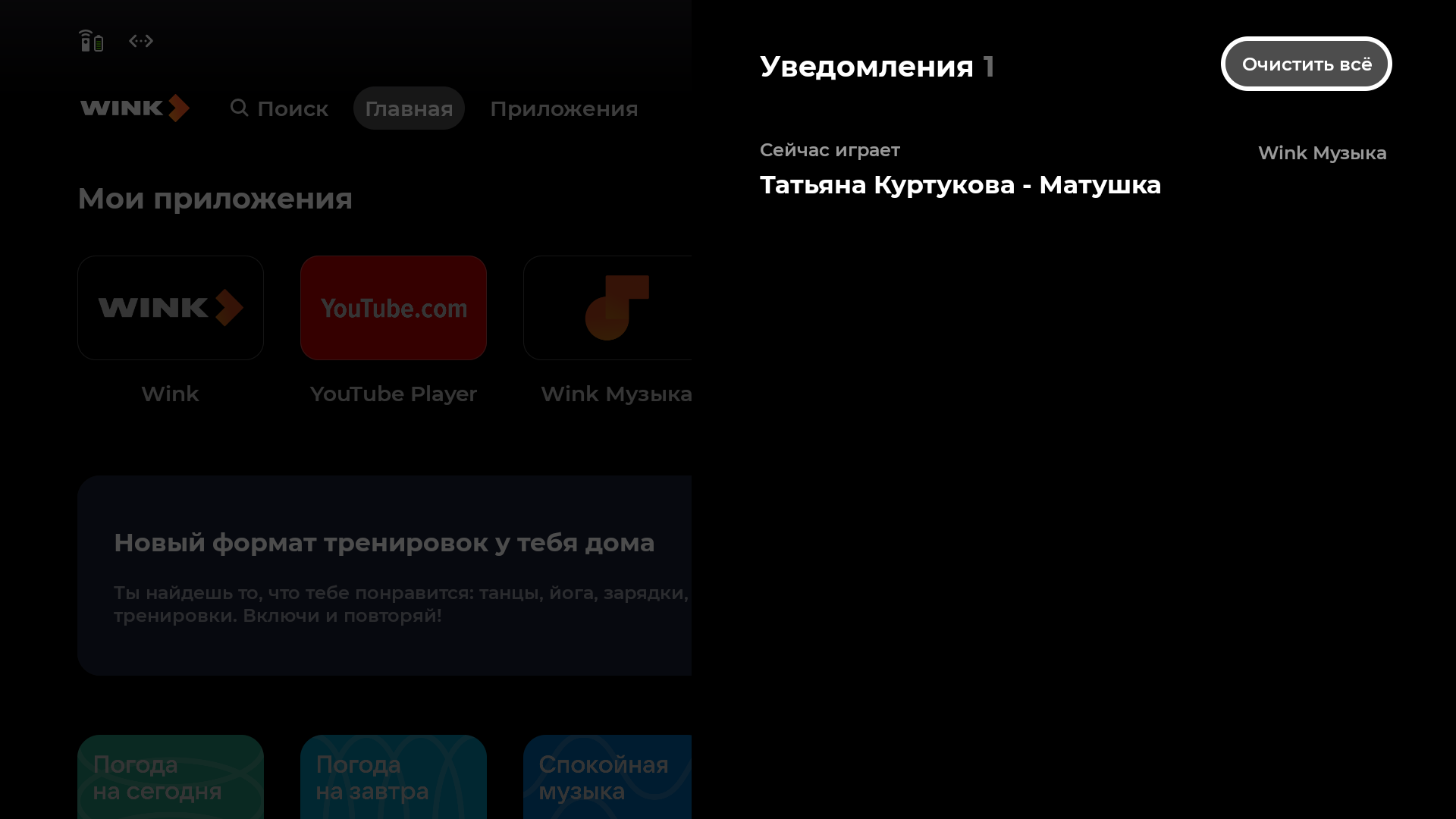Open the Новый формат тренировок banner
This screenshot has height=819, width=1456.
click(384, 576)
